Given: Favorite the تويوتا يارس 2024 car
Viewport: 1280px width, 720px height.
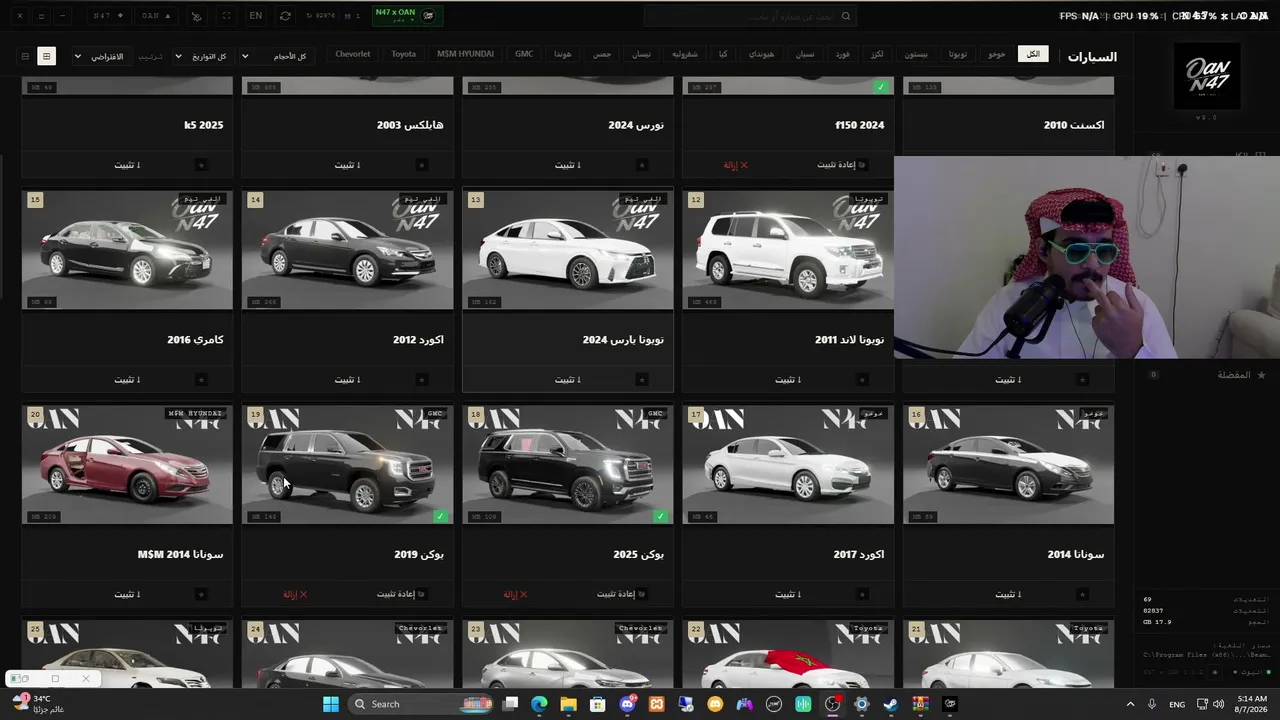Looking at the screenshot, I should pos(641,380).
